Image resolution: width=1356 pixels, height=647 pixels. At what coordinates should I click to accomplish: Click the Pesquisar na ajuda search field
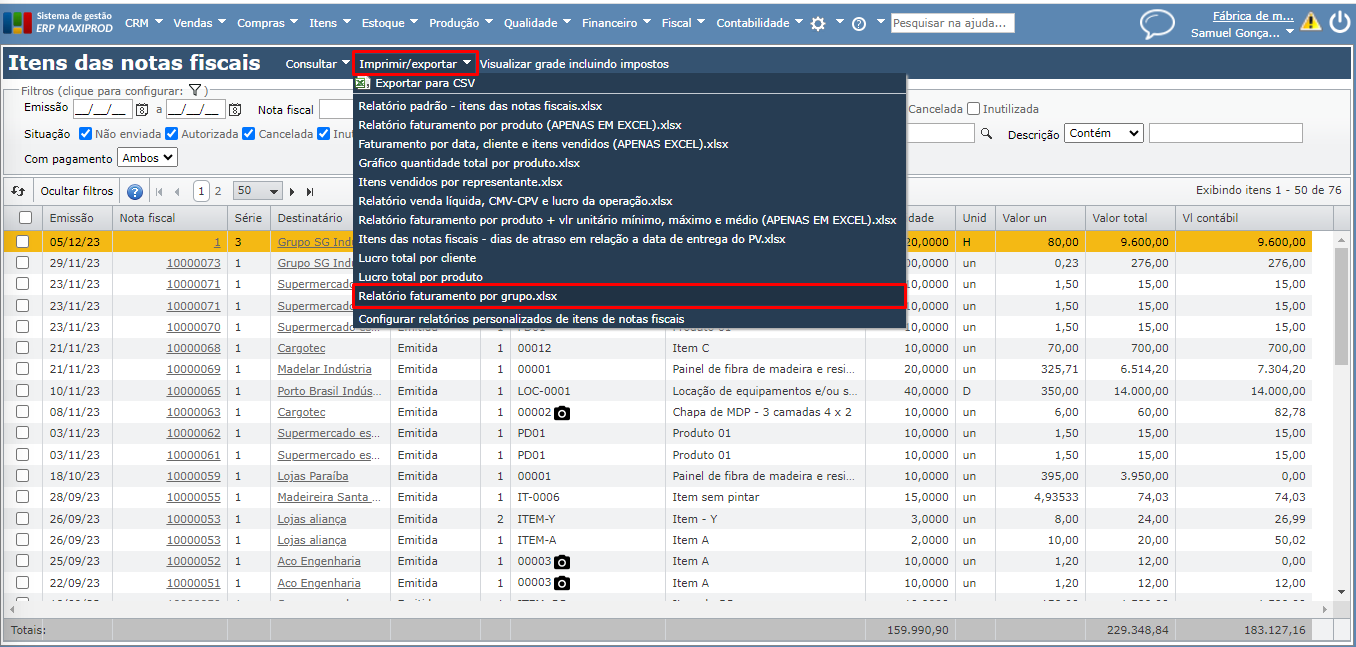click(952, 23)
